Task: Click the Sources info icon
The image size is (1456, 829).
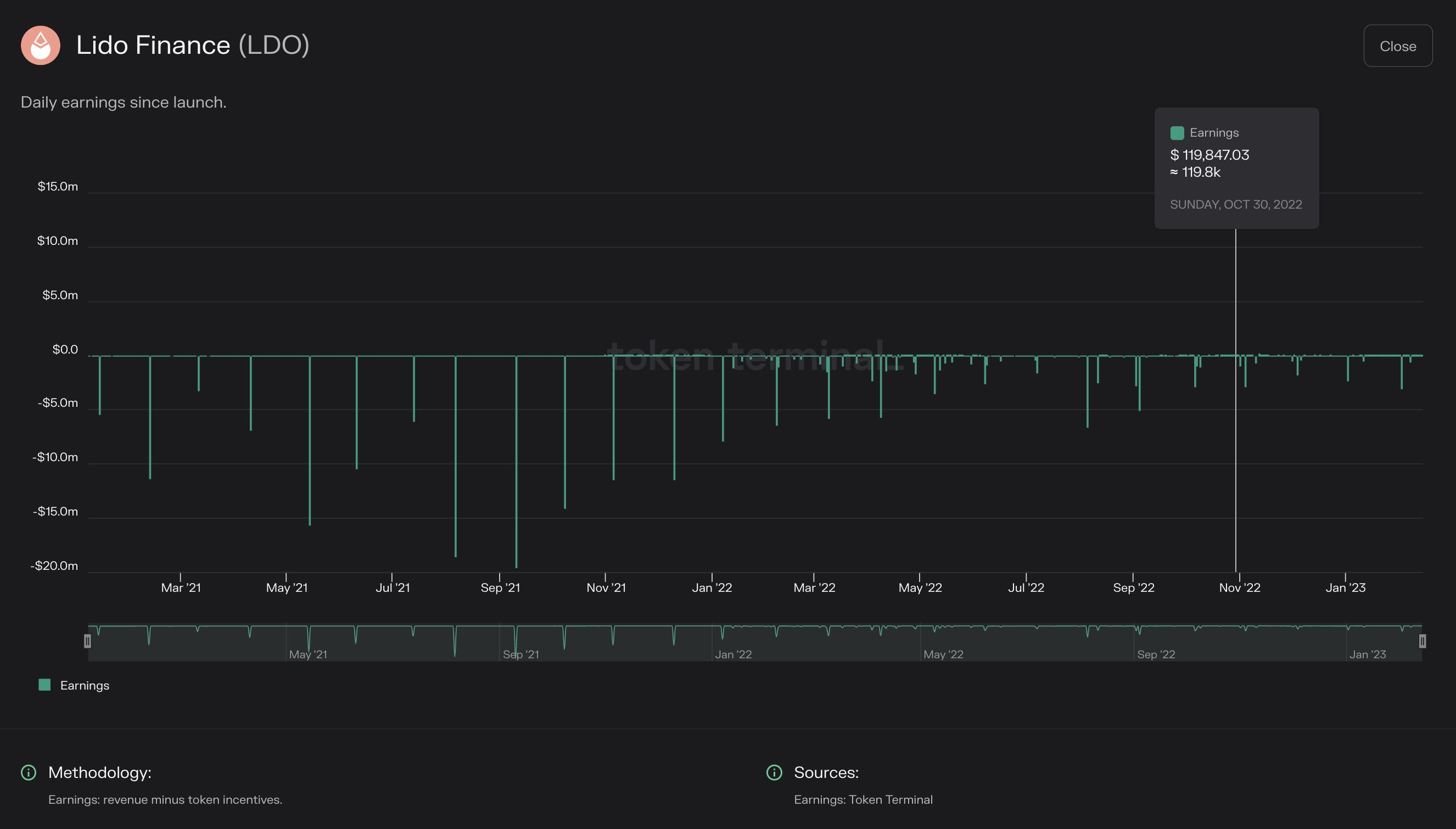Action: [774, 772]
